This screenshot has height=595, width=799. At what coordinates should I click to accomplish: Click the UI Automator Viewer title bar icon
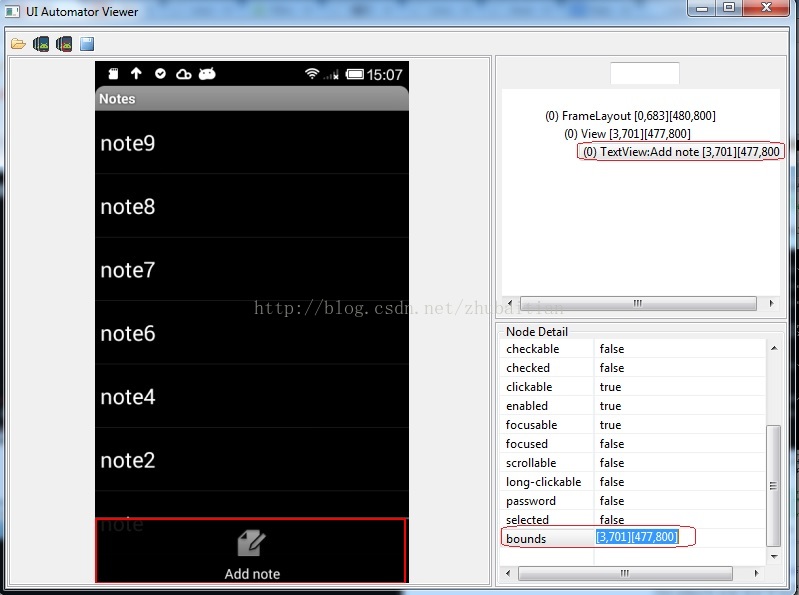click(12, 11)
